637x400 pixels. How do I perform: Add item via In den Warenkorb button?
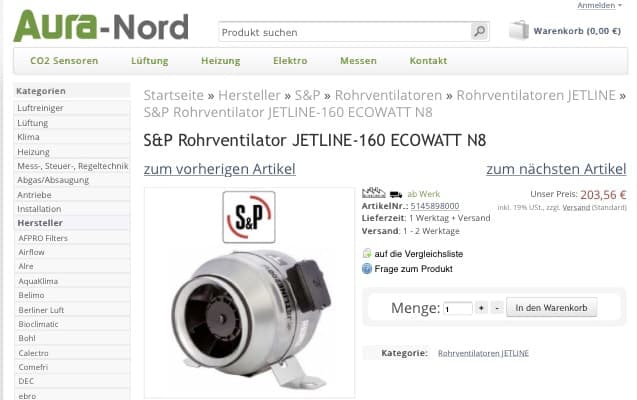click(x=551, y=308)
